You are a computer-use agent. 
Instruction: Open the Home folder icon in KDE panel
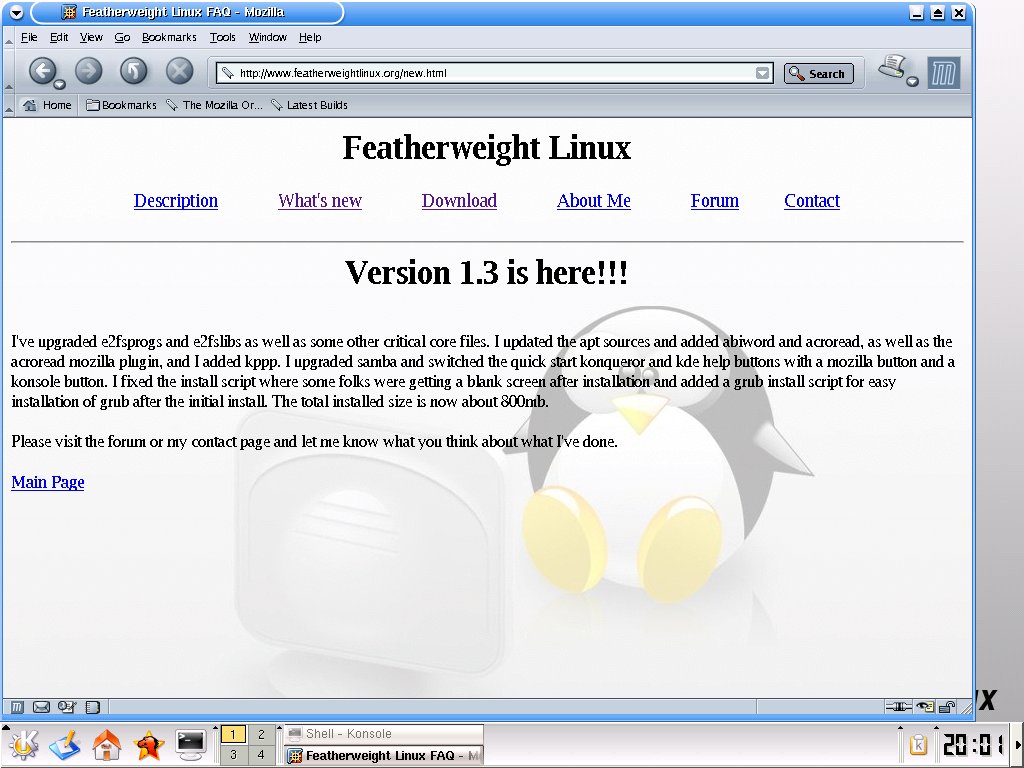[106, 744]
